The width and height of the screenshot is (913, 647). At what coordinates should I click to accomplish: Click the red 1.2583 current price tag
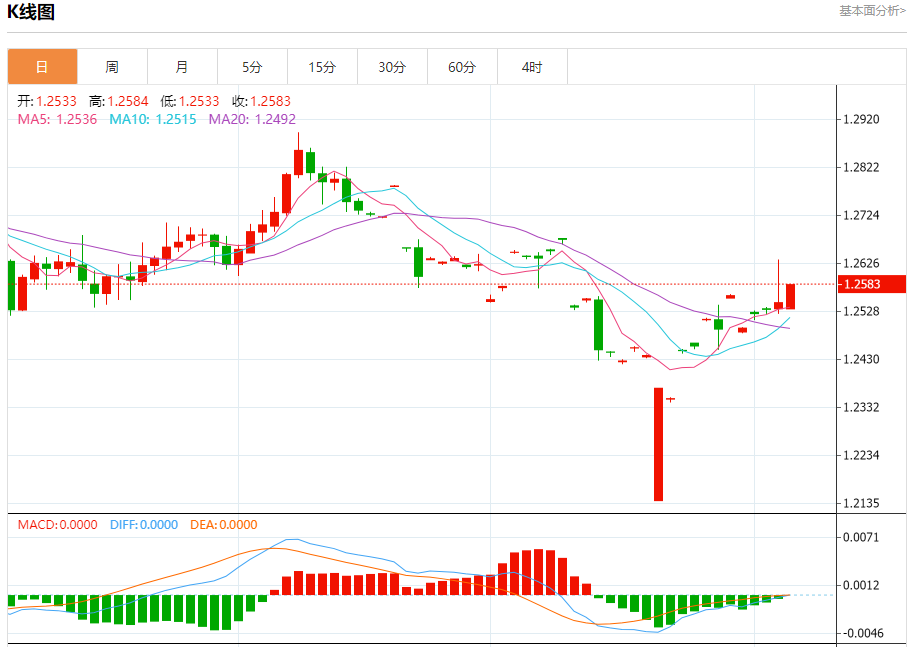click(x=872, y=284)
